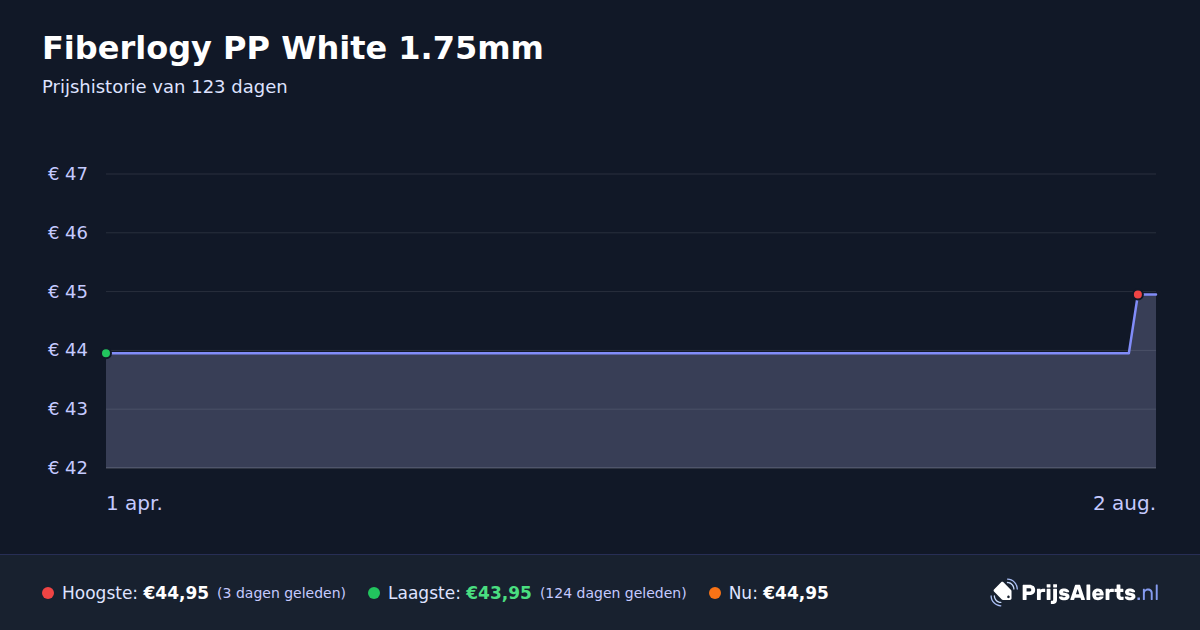Click the Prijshistorie van 123 dagen subtitle

tap(165, 87)
